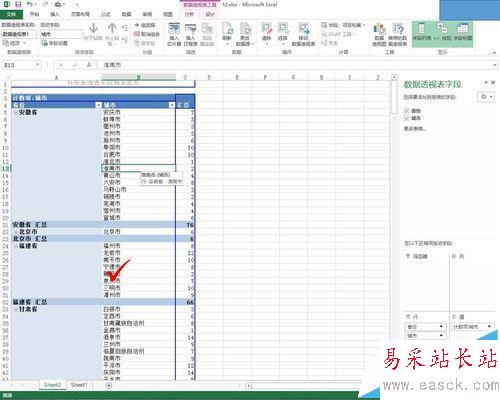Collapse the ribbon with caret arrow

[494, 53]
